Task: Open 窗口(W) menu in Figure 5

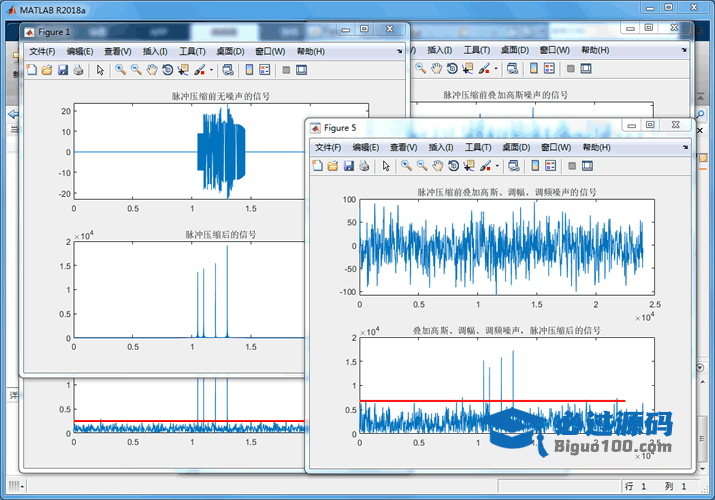Action: pyautogui.click(x=556, y=148)
